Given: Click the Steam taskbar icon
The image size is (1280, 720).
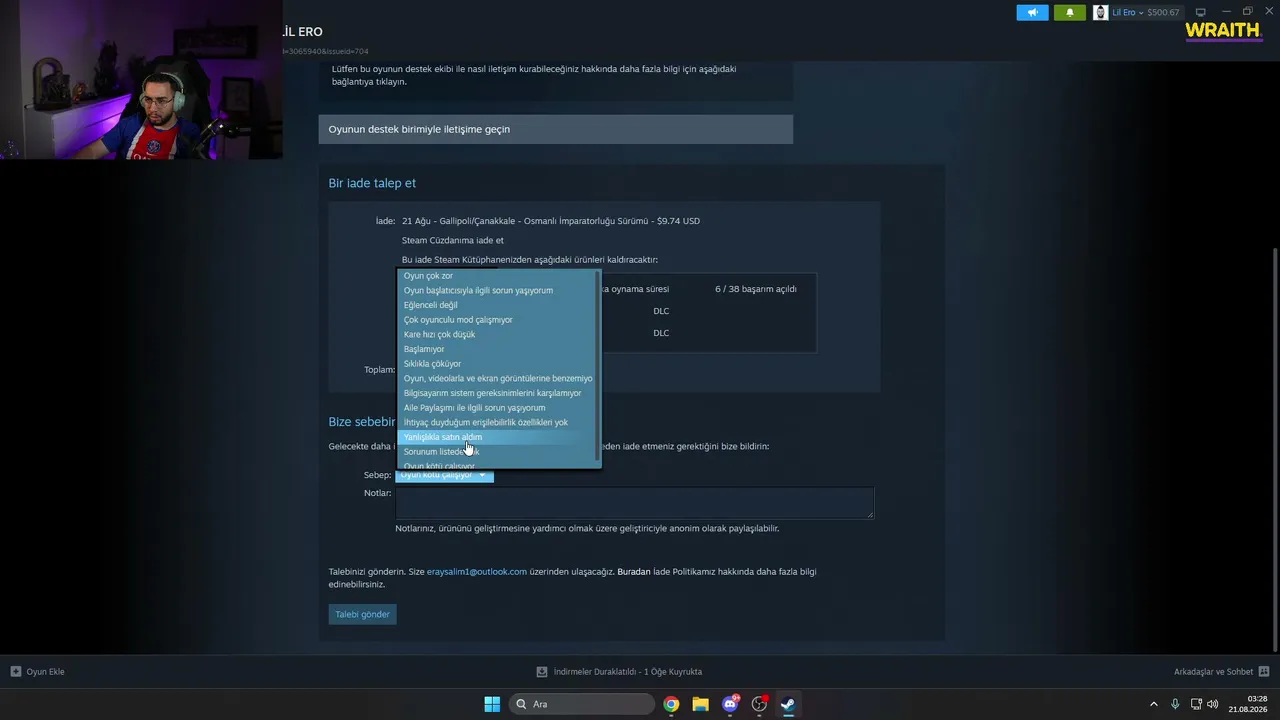Looking at the screenshot, I should point(788,704).
